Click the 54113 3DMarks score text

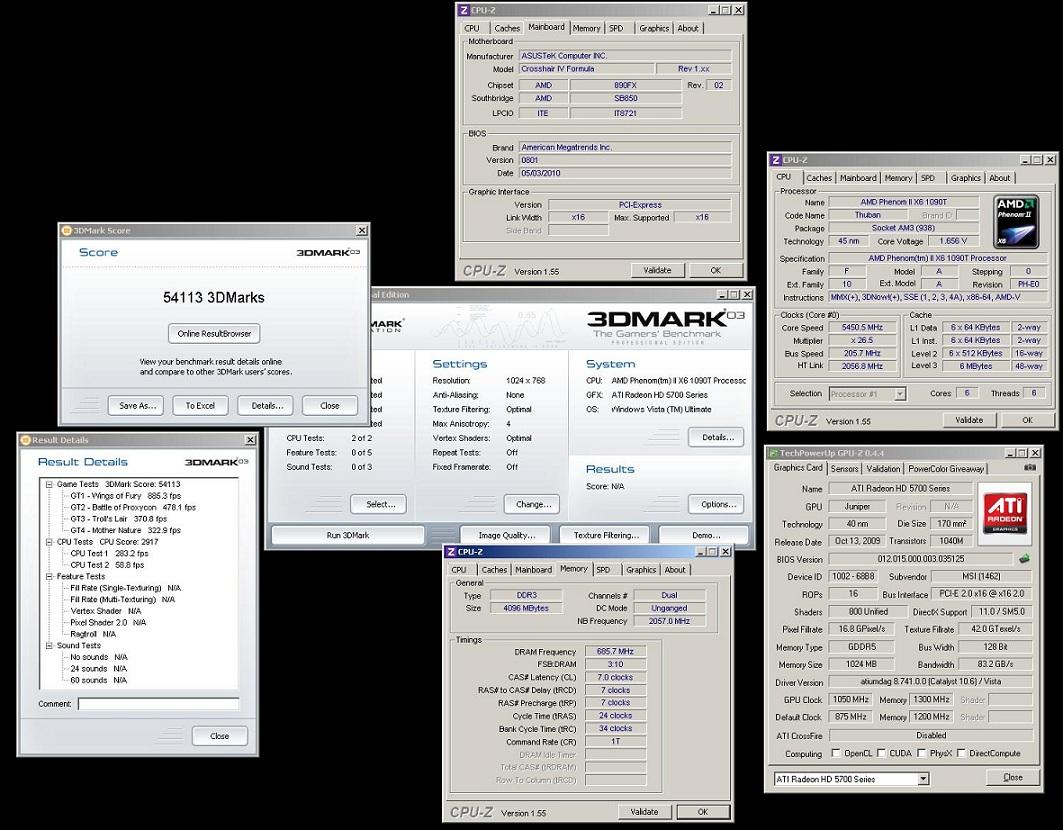(214, 297)
